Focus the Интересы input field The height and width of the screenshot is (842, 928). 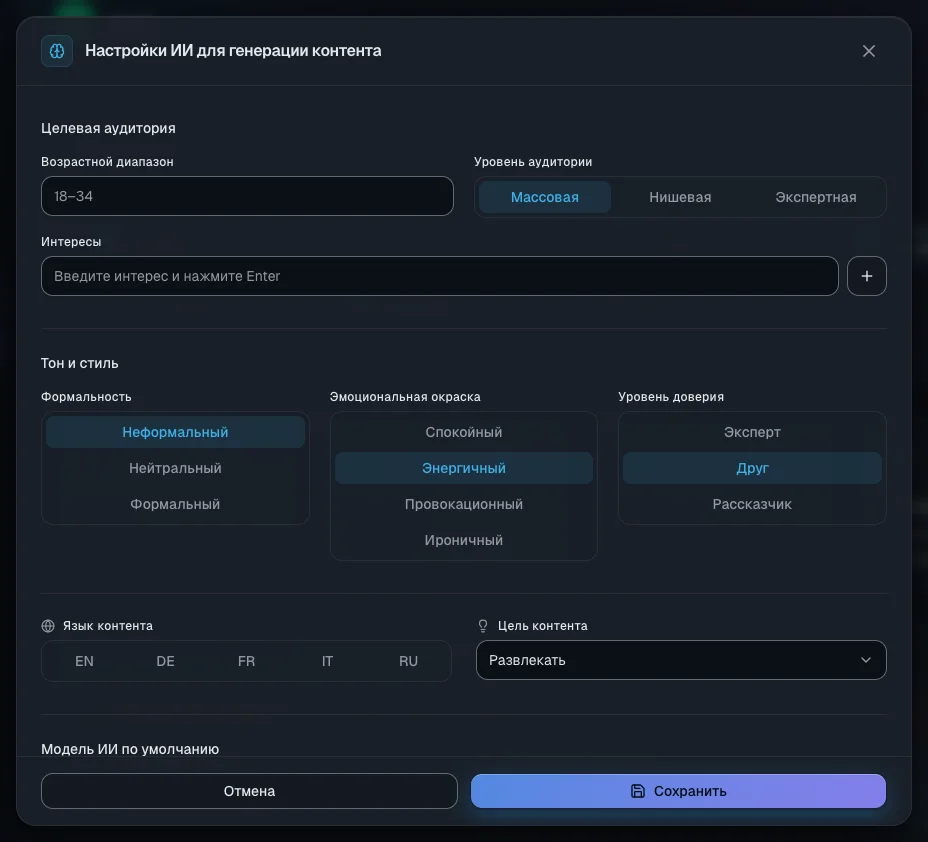pos(440,276)
